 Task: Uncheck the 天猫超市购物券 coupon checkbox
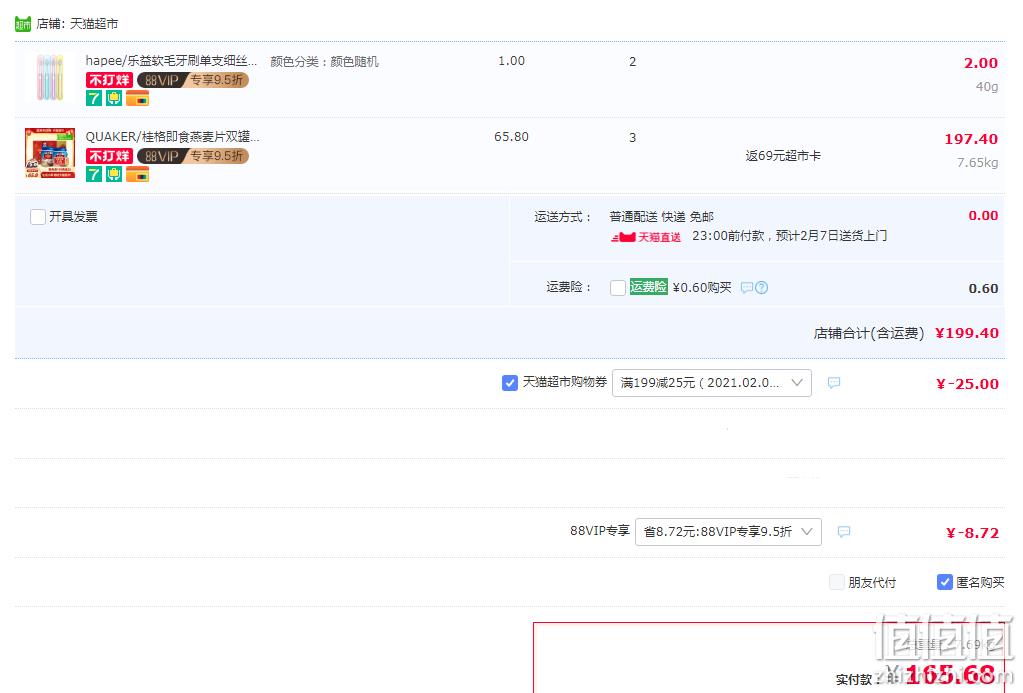pyautogui.click(x=510, y=383)
